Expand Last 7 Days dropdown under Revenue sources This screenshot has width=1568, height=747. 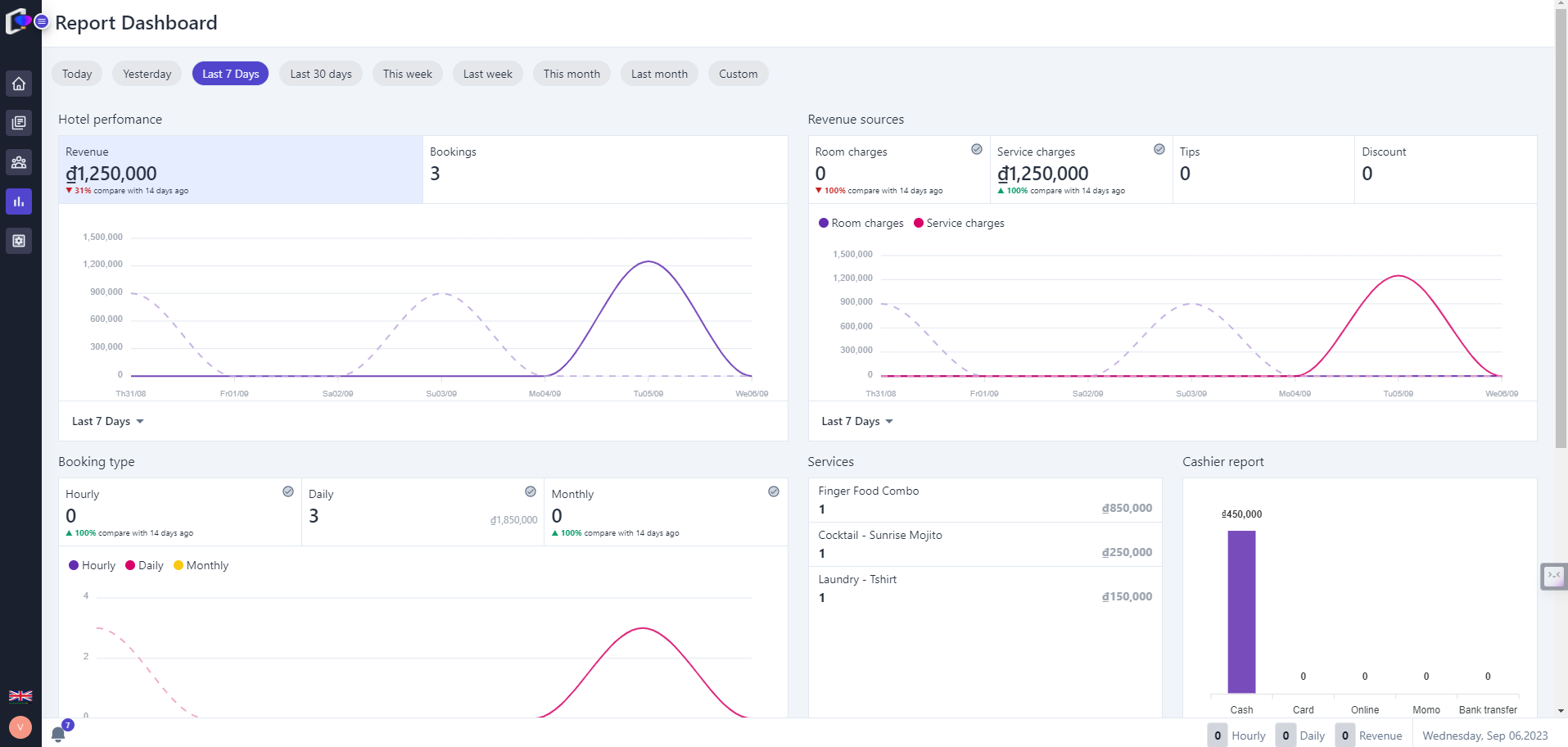click(857, 421)
